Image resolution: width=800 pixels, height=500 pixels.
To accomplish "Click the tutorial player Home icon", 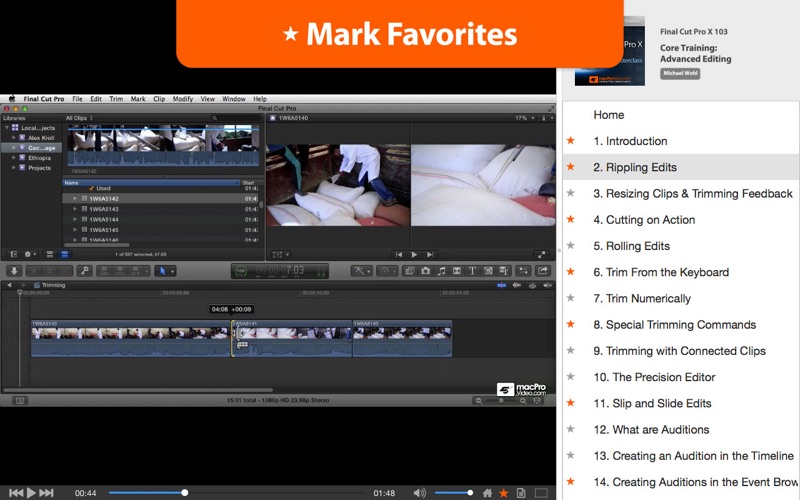I will [487, 493].
